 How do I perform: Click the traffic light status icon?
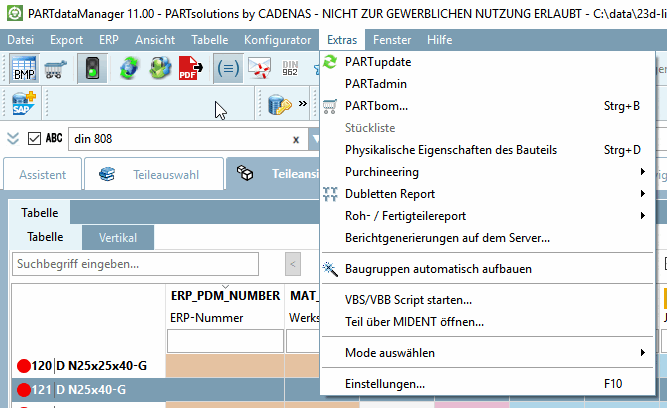[x=92, y=68]
